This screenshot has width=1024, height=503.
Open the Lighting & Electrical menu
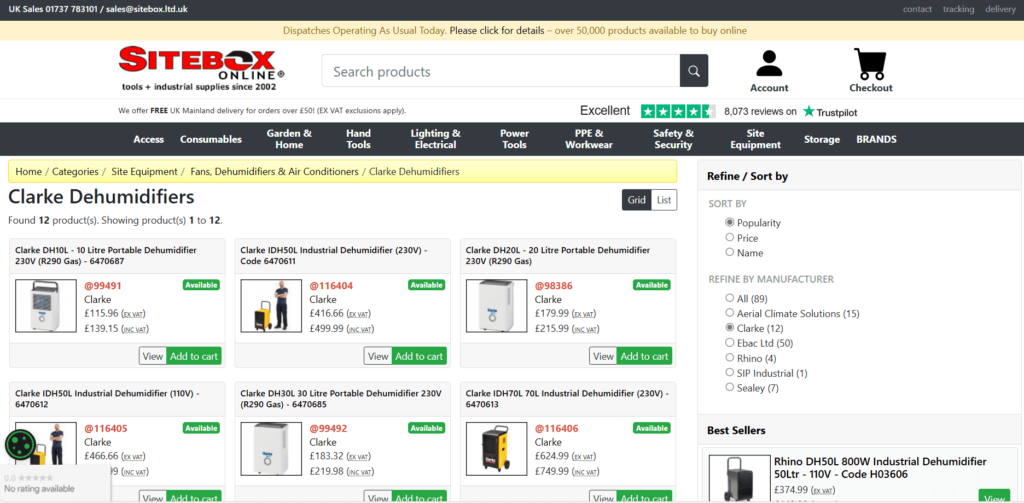(x=436, y=139)
